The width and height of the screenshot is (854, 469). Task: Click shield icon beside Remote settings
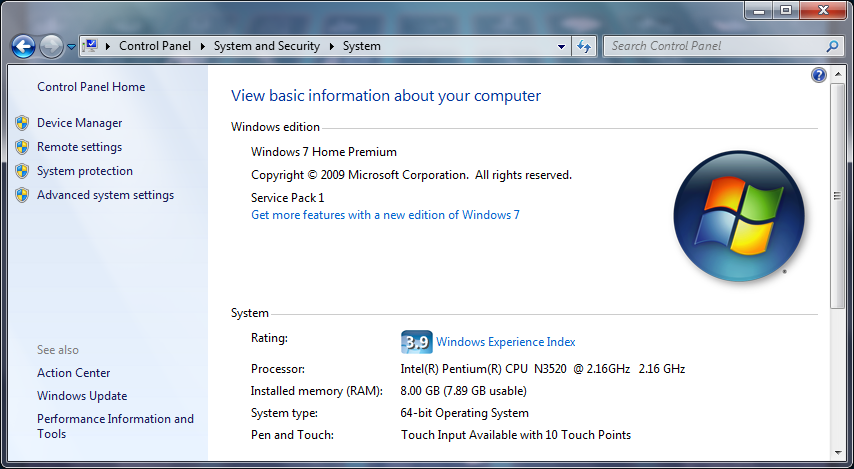point(22,147)
